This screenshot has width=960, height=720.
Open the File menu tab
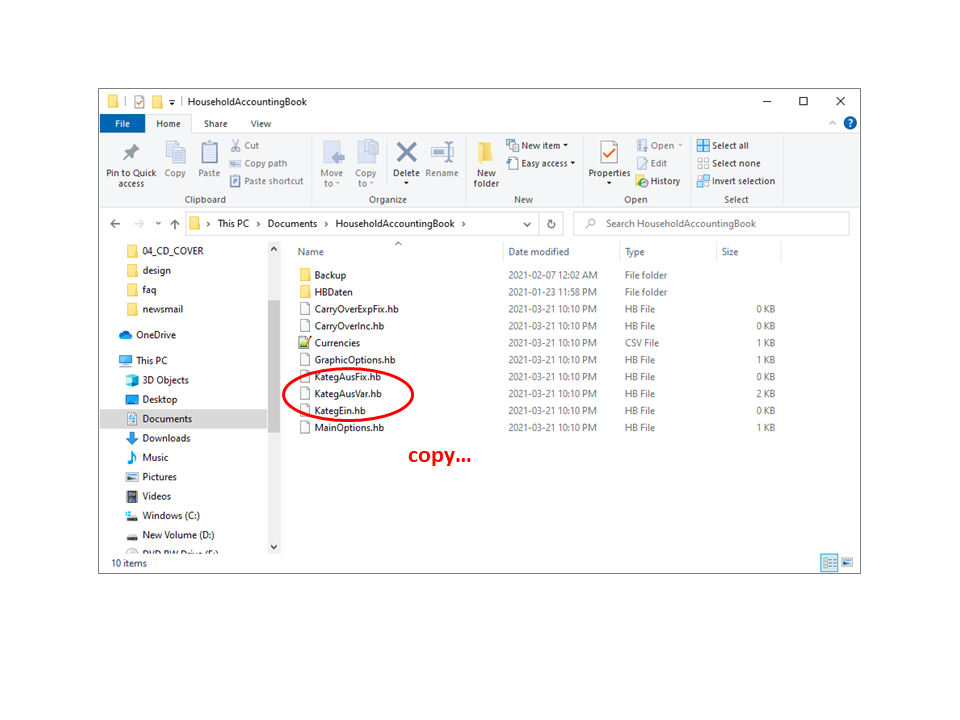click(x=122, y=124)
